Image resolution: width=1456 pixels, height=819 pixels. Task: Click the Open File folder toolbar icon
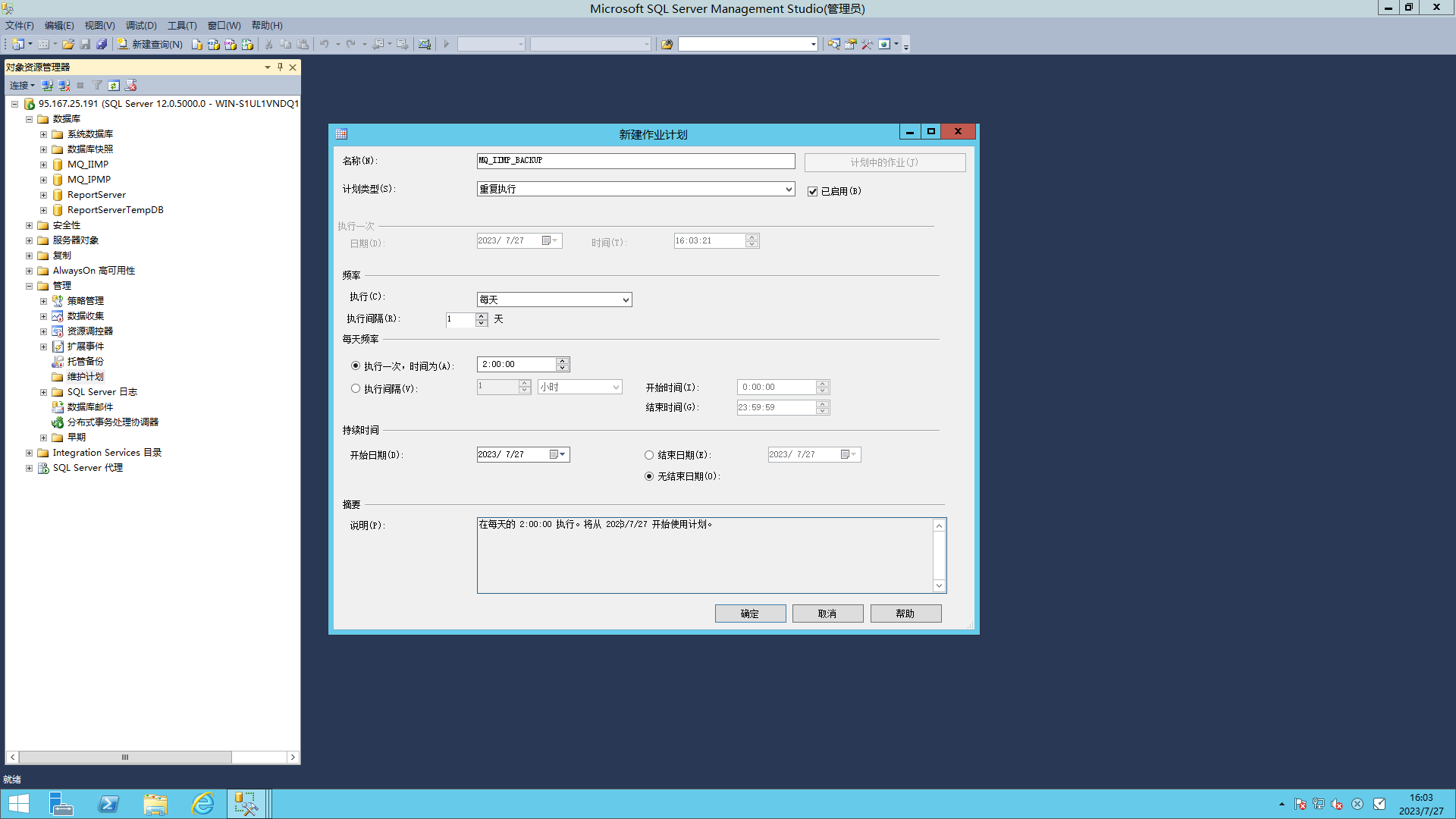click(x=68, y=44)
